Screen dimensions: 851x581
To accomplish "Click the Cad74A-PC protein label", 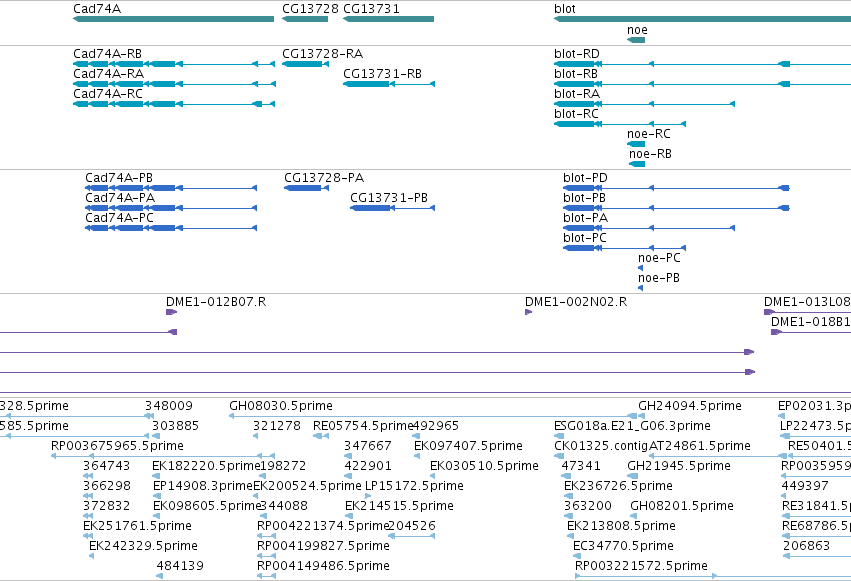I will (119, 218).
